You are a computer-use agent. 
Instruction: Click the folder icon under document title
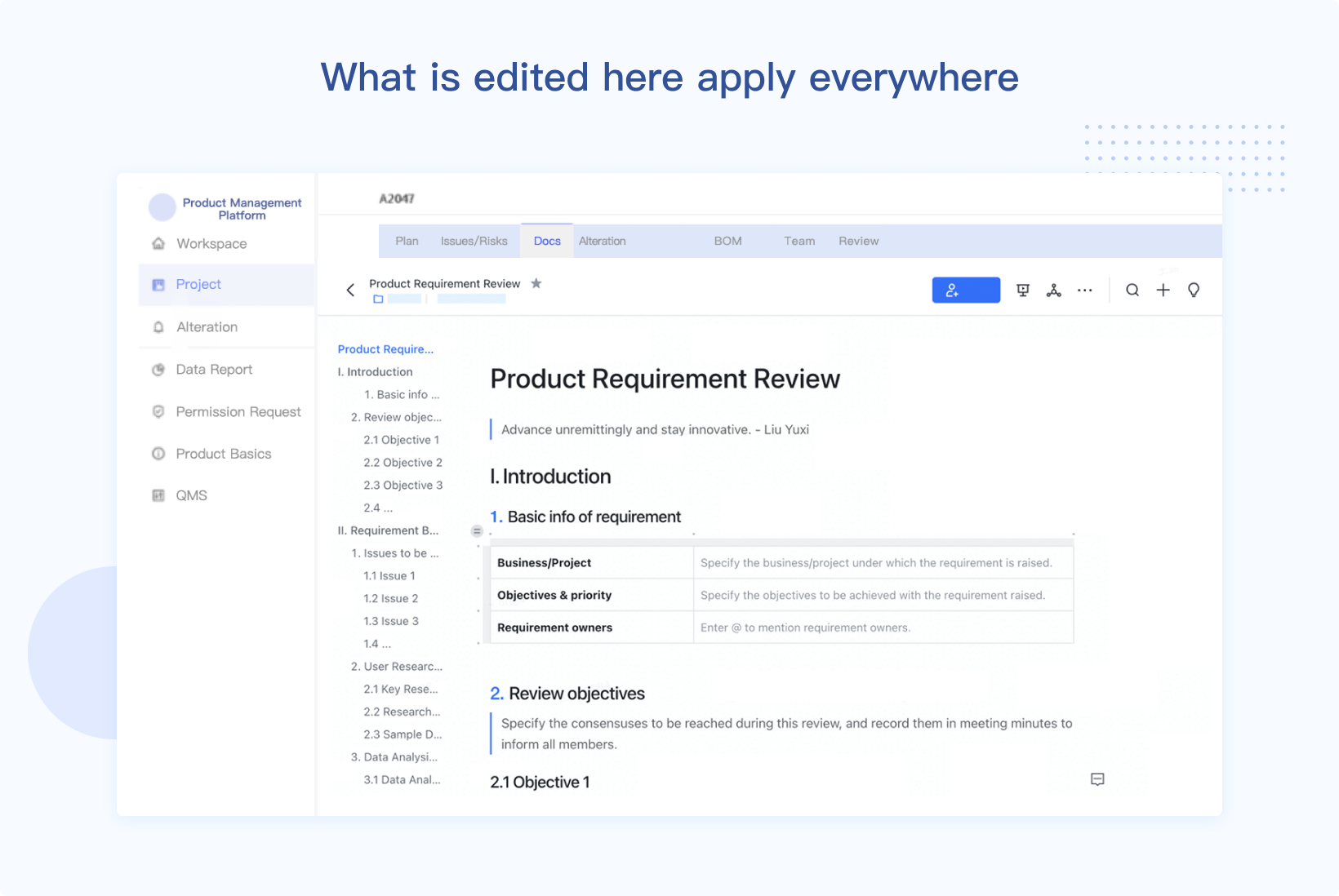pos(378,299)
